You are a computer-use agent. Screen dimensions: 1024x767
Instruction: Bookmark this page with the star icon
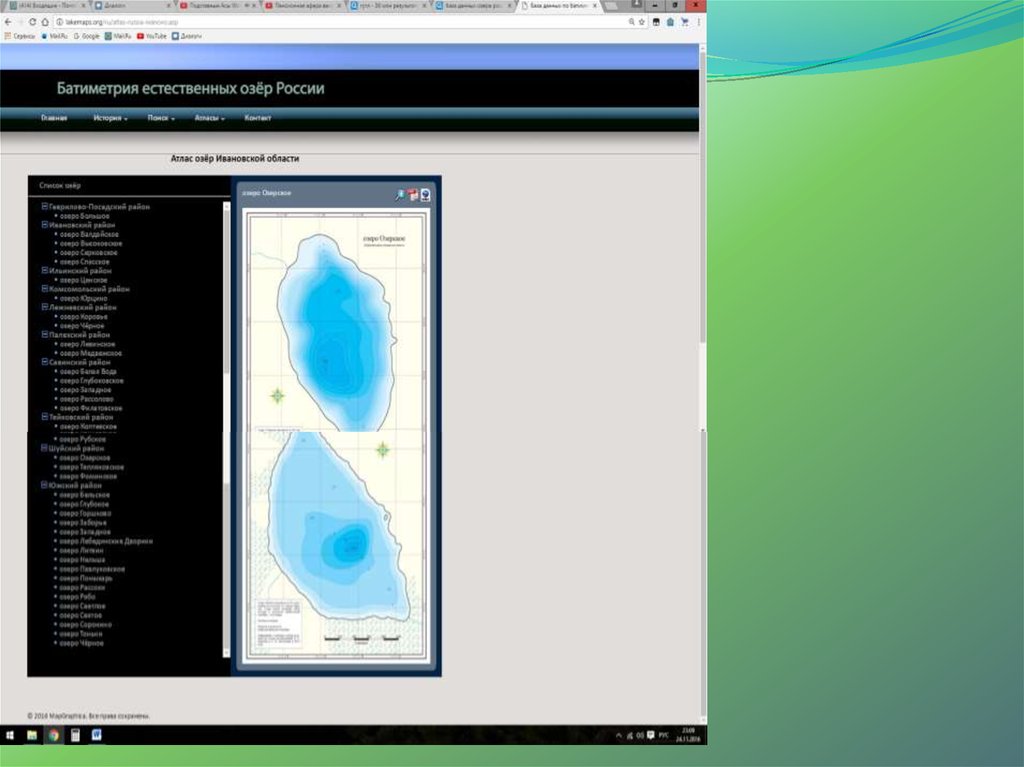[x=640, y=21]
